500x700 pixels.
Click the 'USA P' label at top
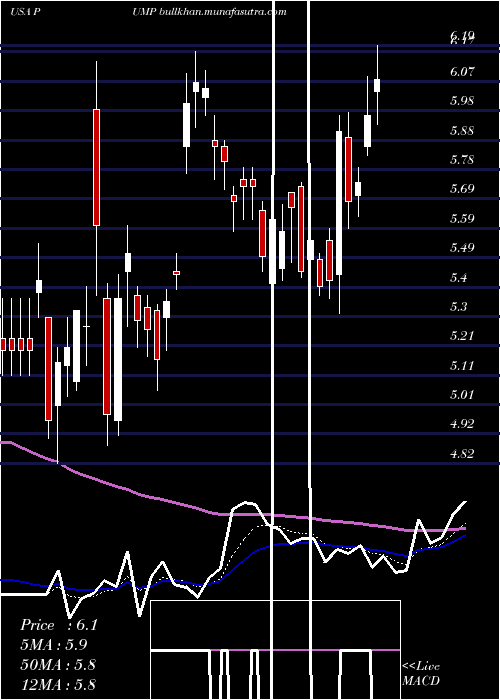(x=26, y=12)
